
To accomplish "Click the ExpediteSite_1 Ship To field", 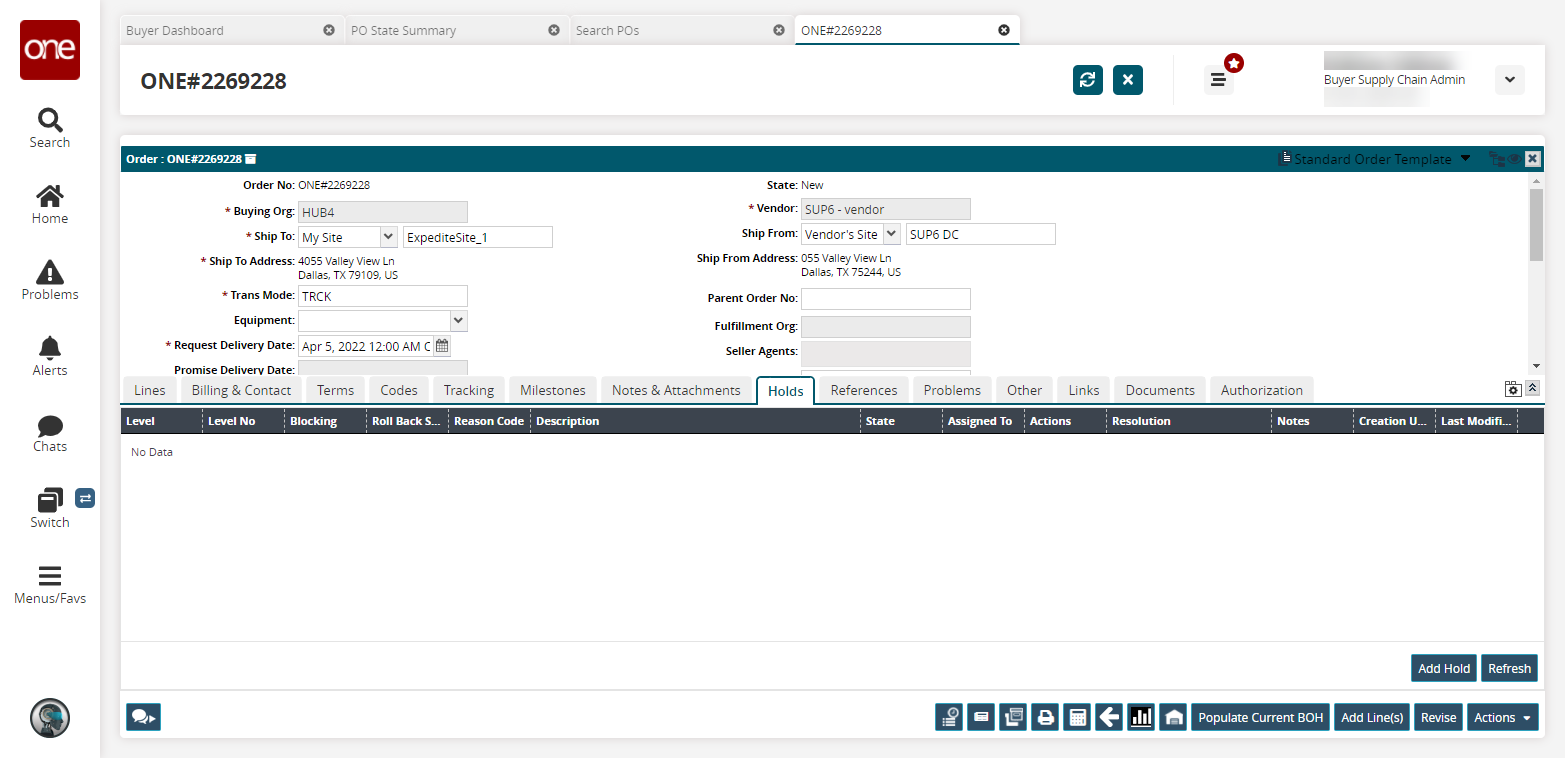I will pyautogui.click(x=478, y=237).
